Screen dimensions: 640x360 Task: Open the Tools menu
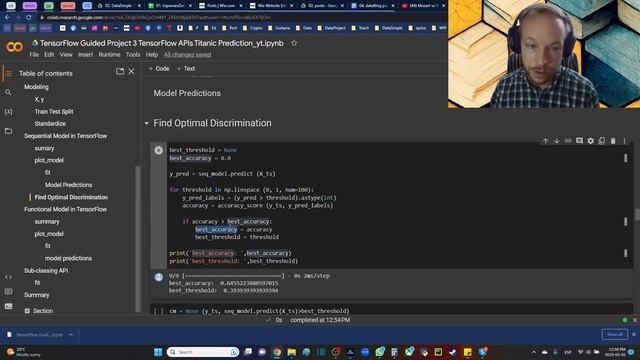(x=133, y=55)
